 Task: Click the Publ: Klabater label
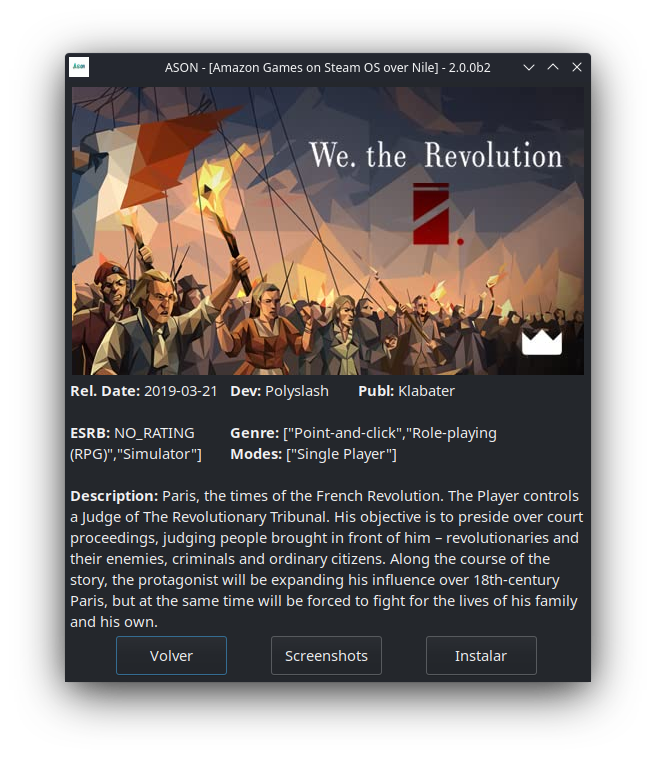click(406, 391)
